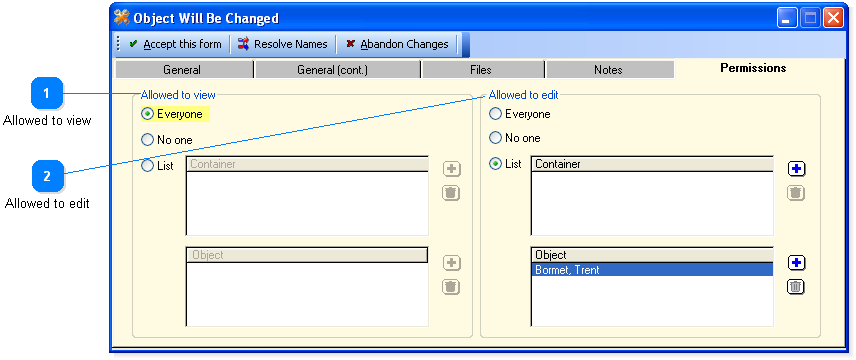The width and height of the screenshot is (856, 360).
Task: Minimize the Object Will Be Changed window
Action: click(787, 19)
